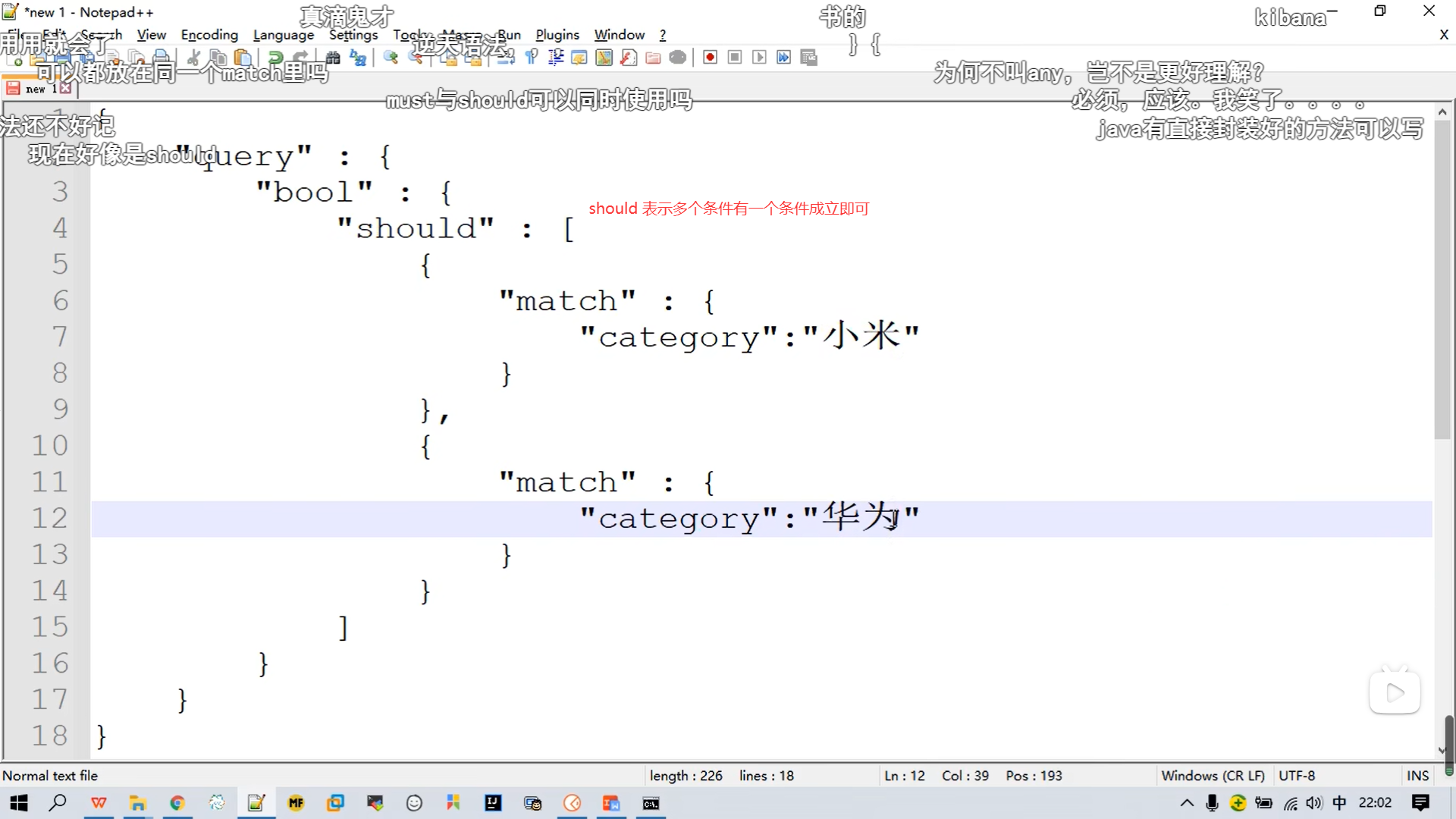
Task: Click the Undo toolbar icon
Action: coord(276,58)
